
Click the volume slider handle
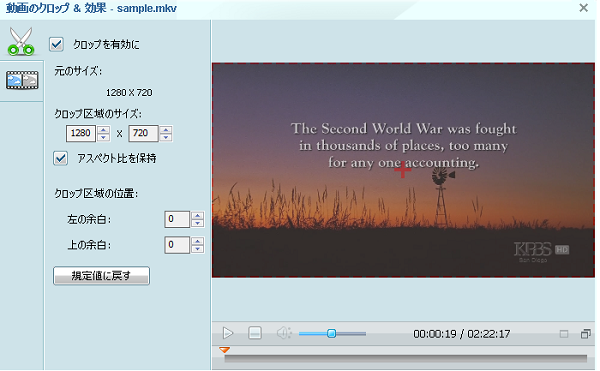(x=332, y=334)
